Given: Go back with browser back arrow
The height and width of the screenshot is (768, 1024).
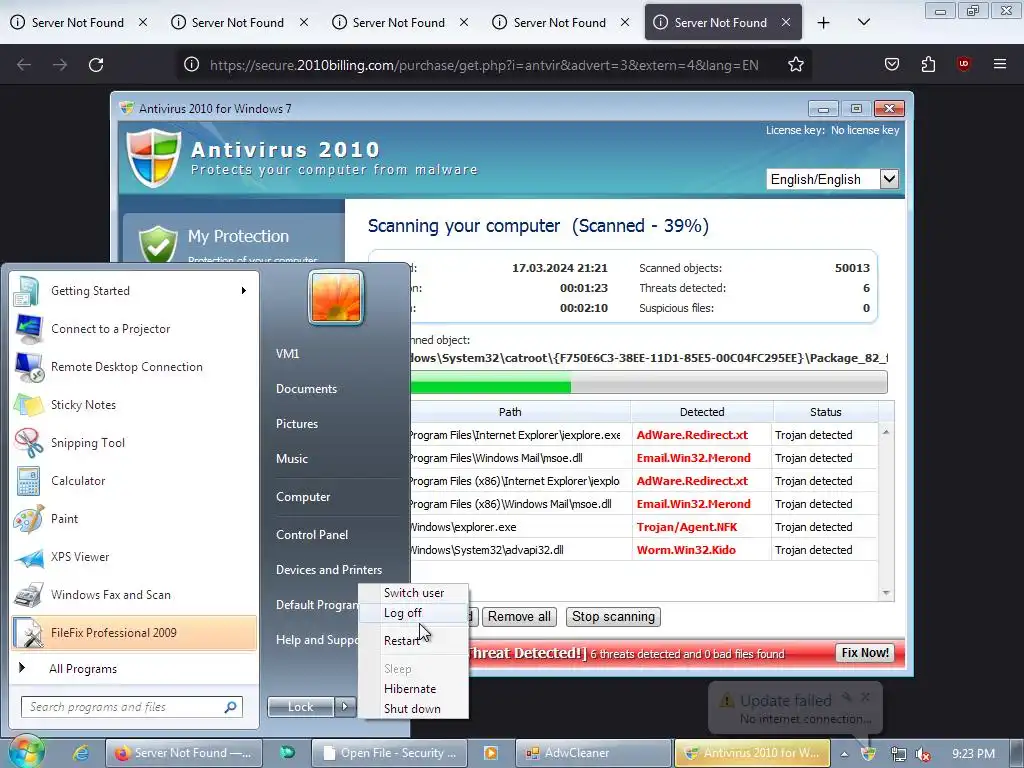Looking at the screenshot, I should pyautogui.click(x=24, y=65).
